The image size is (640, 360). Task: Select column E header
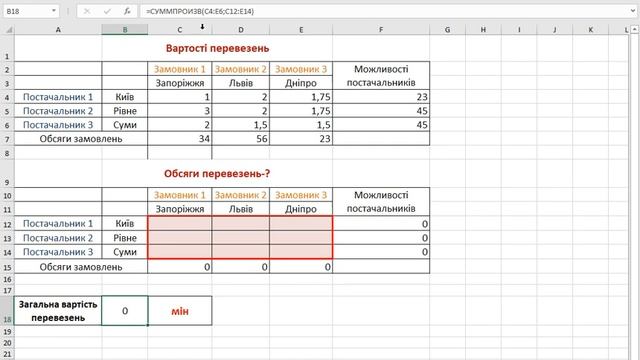coord(301,30)
